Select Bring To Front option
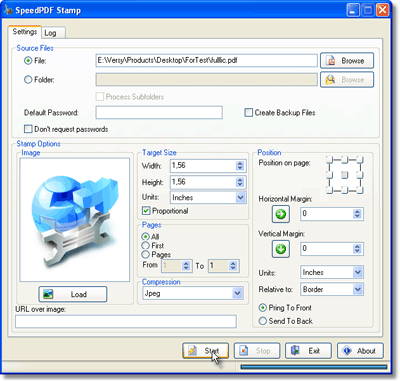The width and height of the screenshot is (400, 382). (x=263, y=308)
